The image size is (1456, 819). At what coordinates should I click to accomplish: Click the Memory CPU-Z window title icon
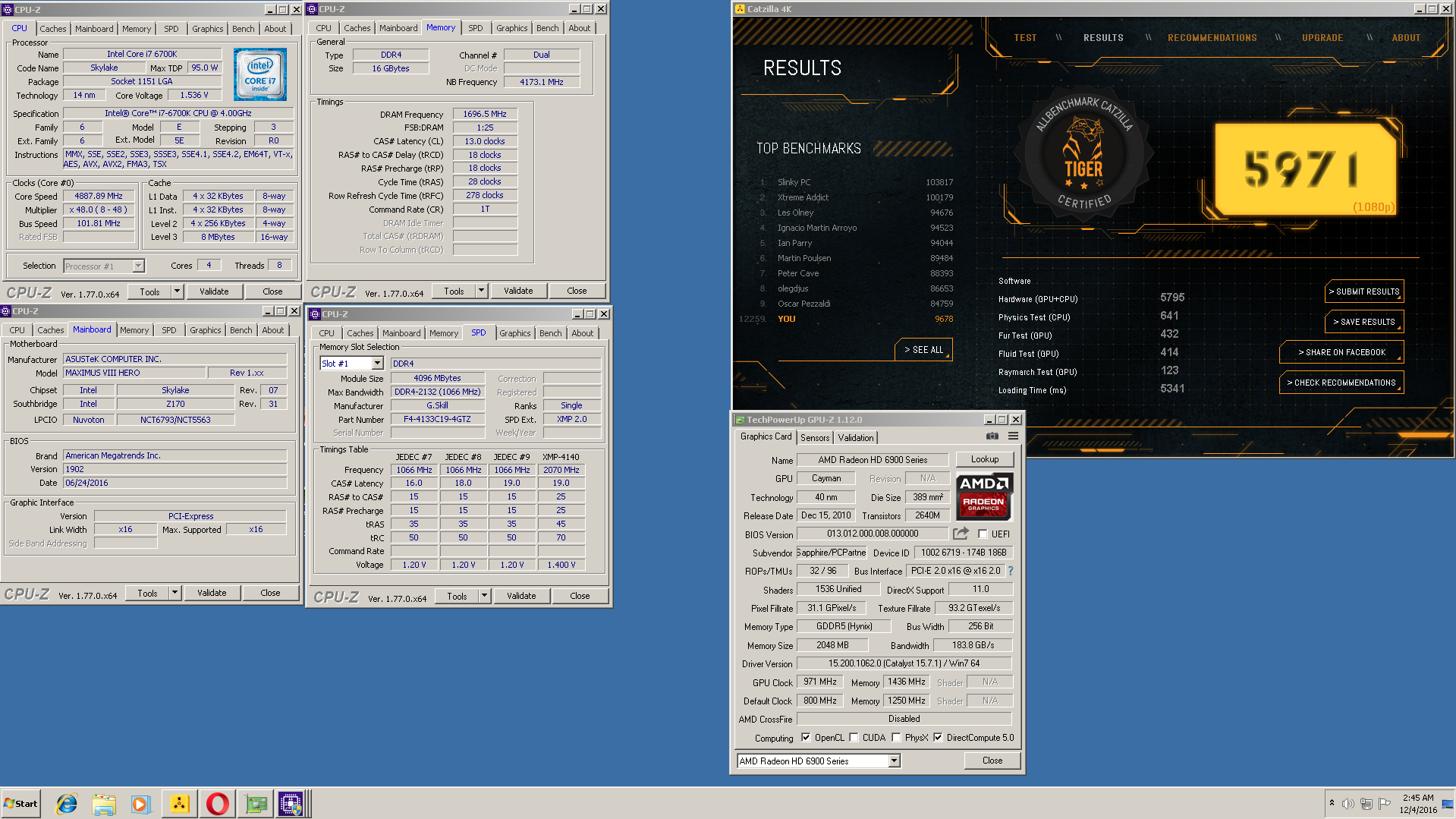point(312,9)
